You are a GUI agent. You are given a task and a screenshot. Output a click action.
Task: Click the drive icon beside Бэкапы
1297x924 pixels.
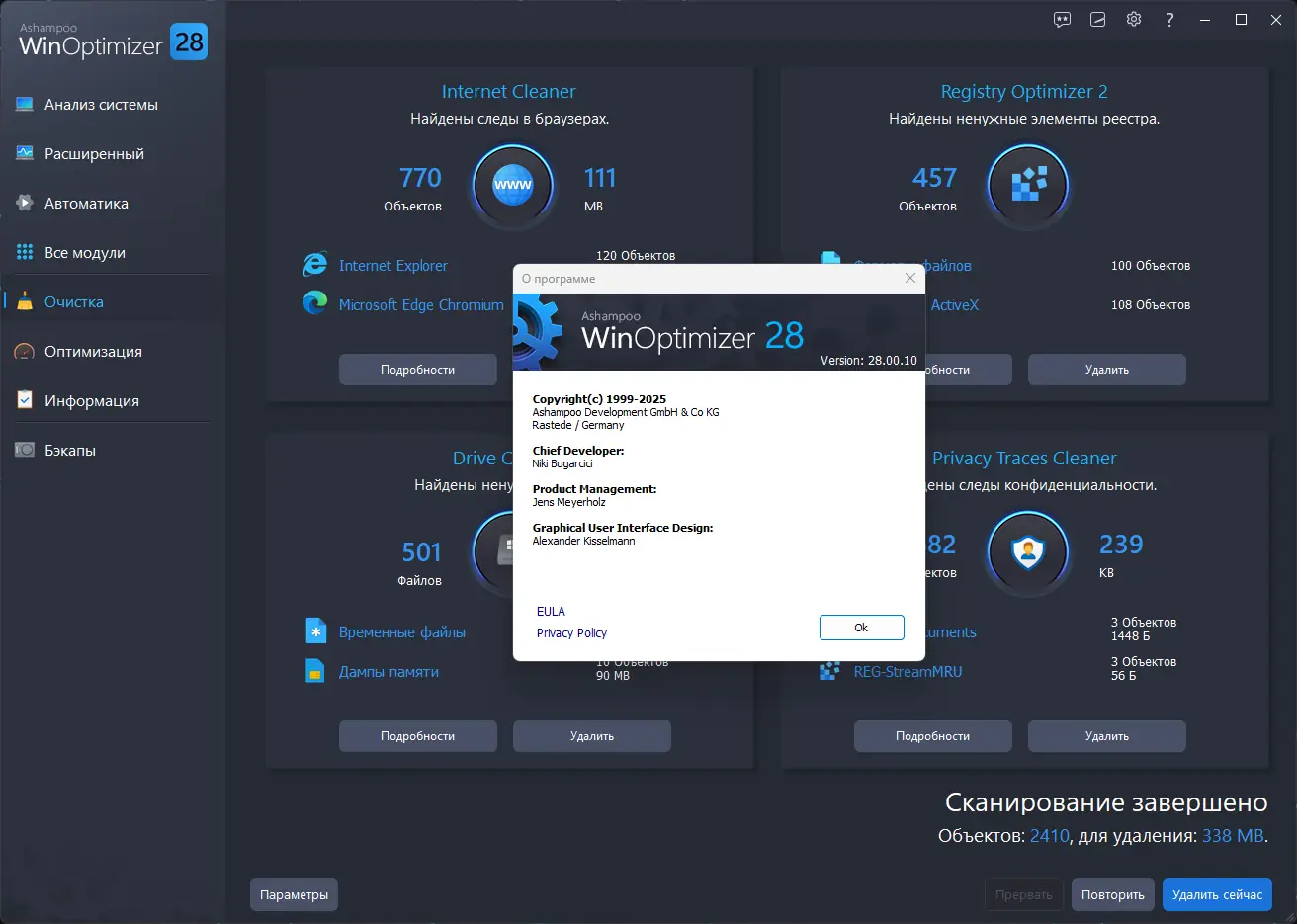point(25,450)
